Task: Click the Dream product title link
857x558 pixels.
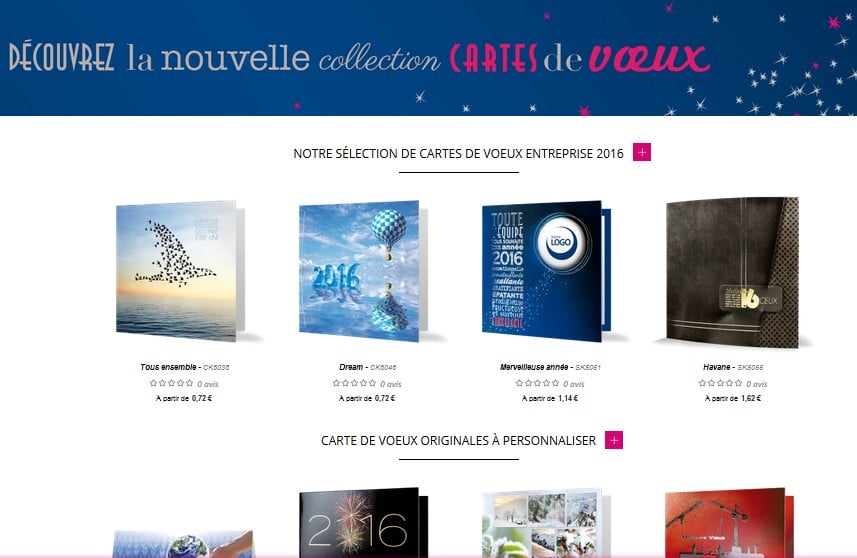Action: [x=351, y=367]
